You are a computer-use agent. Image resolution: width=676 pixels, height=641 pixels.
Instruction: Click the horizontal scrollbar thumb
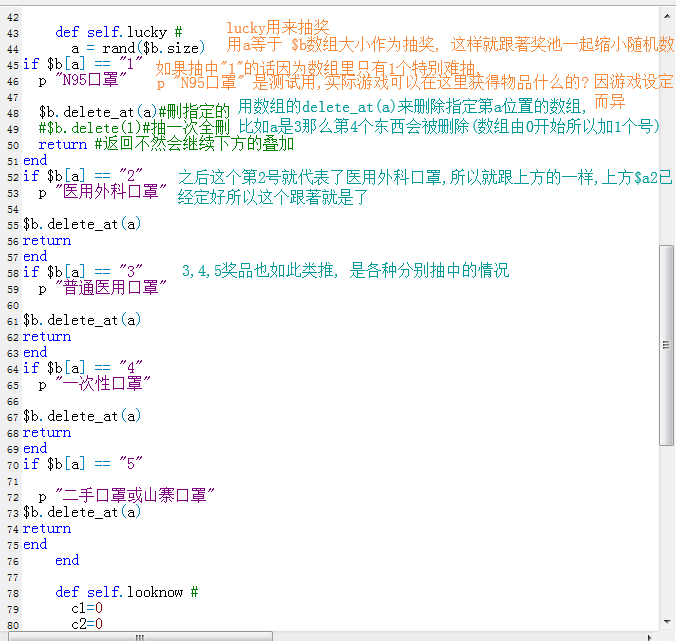click(140, 637)
